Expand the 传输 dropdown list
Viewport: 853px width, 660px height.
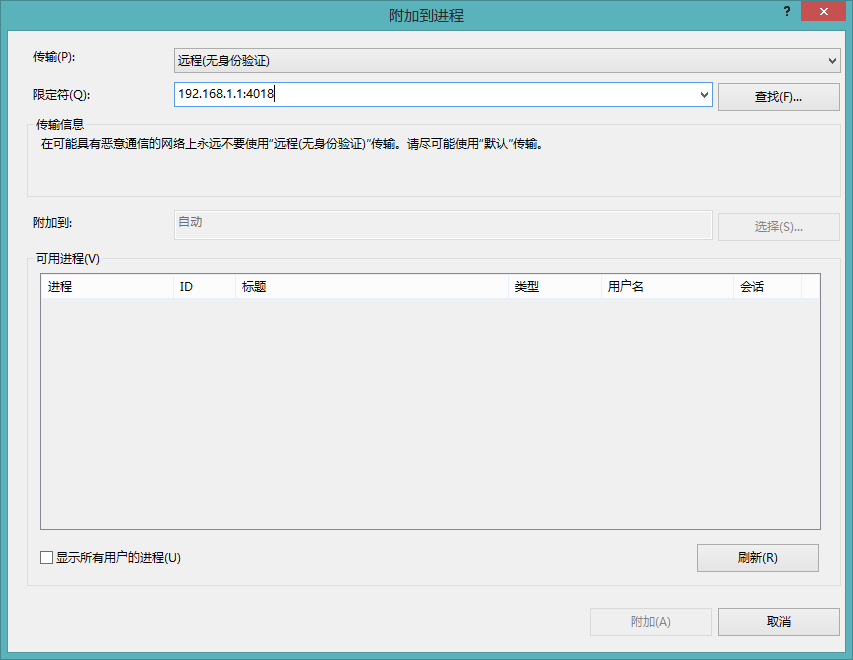(832, 61)
